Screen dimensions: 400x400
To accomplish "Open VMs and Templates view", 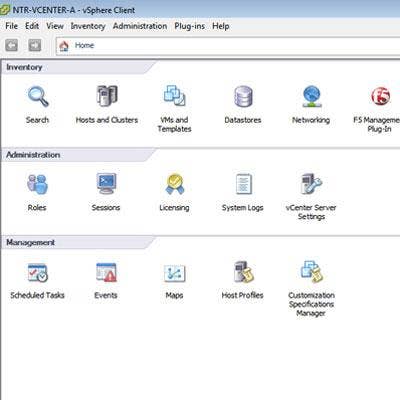I will click(174, 96).
